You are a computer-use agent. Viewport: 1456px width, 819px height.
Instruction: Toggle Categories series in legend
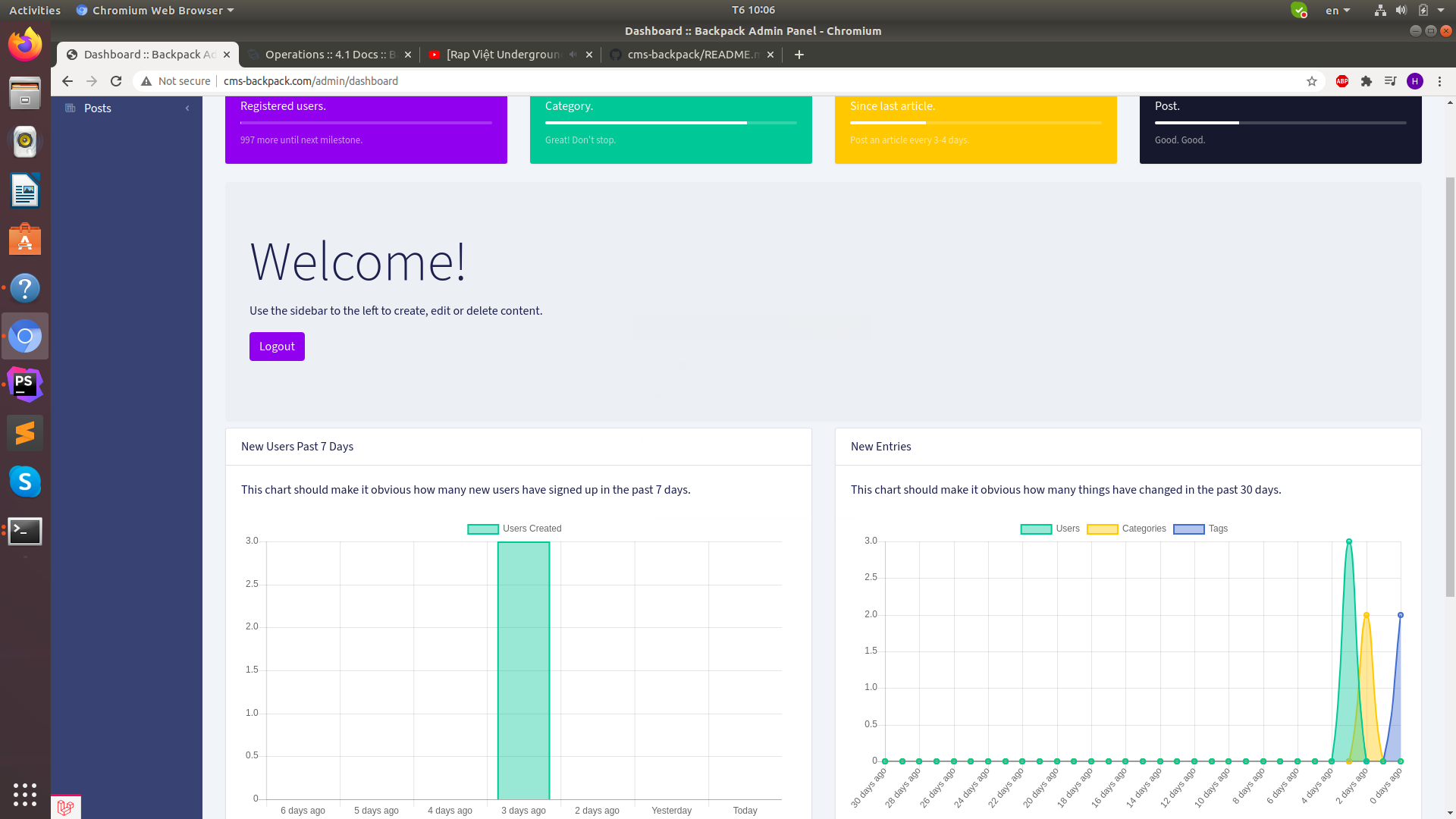point(1126,529)
